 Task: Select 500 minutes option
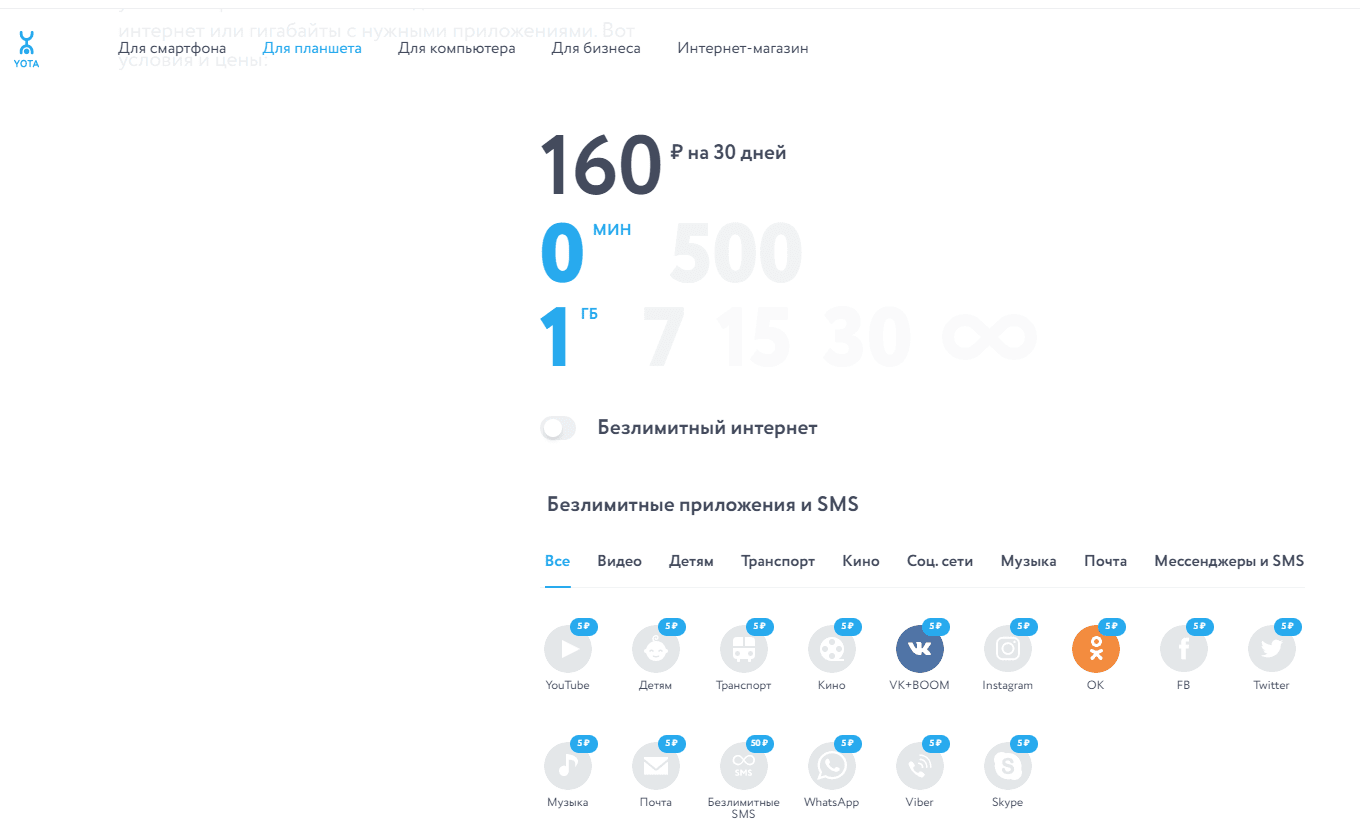pyautogui.click(x=736, y=254)
